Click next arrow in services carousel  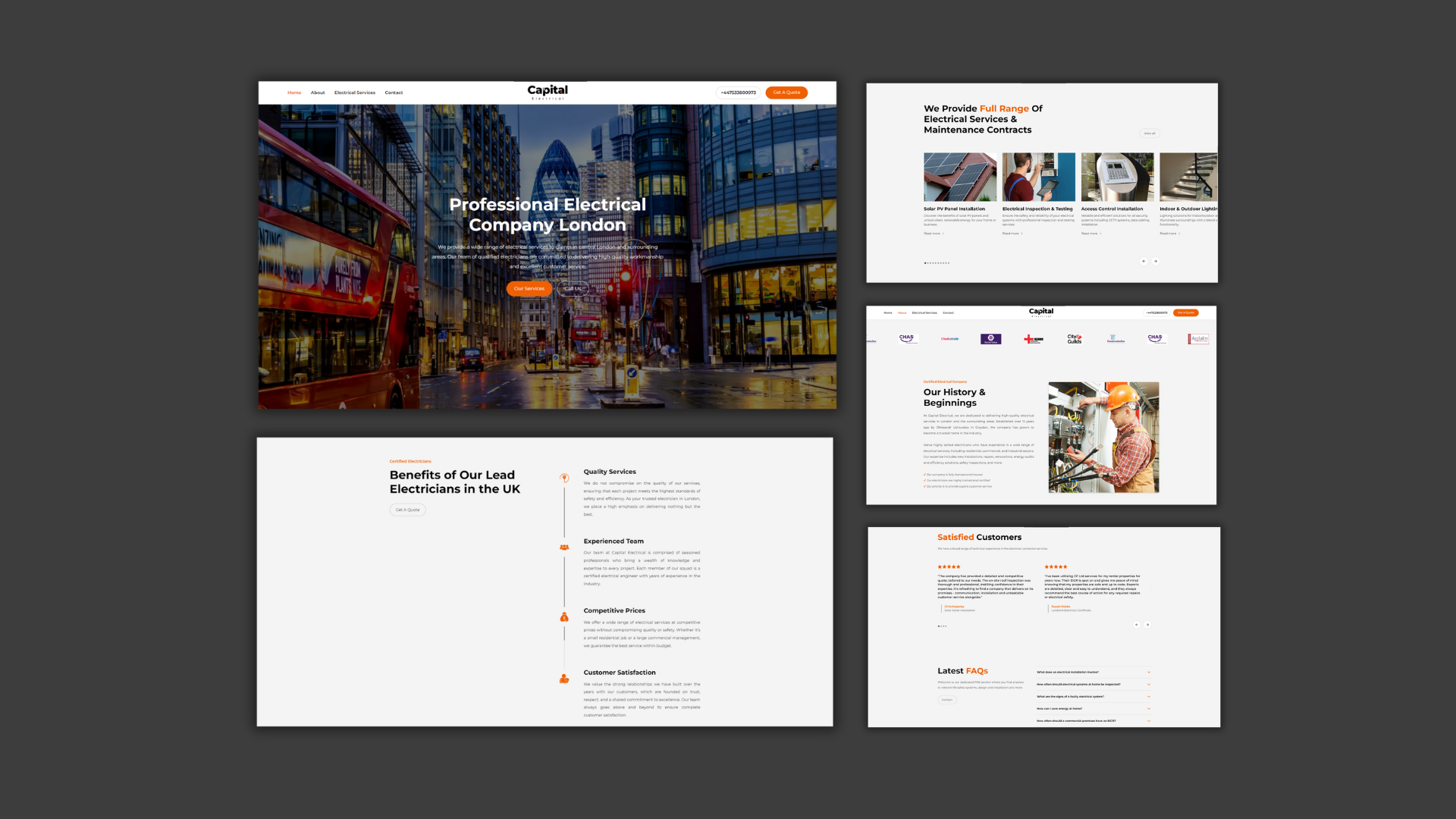click(x=1156, y=262)
